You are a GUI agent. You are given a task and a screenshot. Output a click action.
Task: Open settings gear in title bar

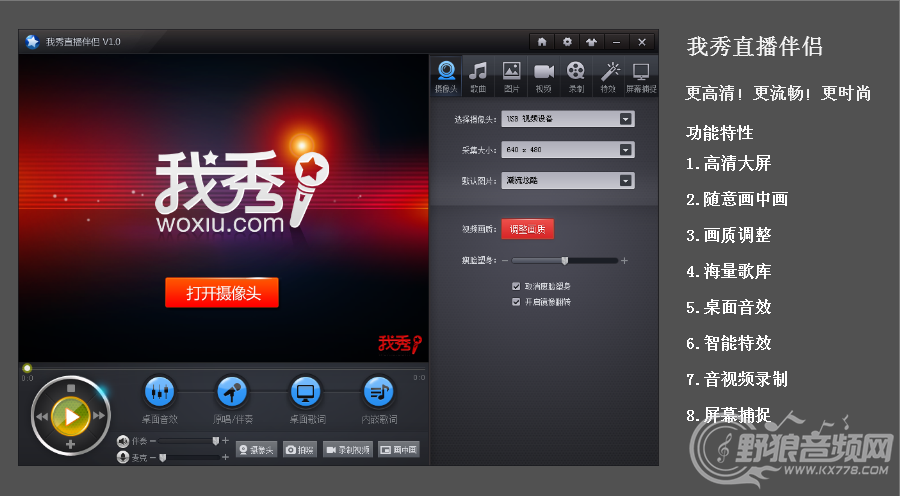point(567,42)
